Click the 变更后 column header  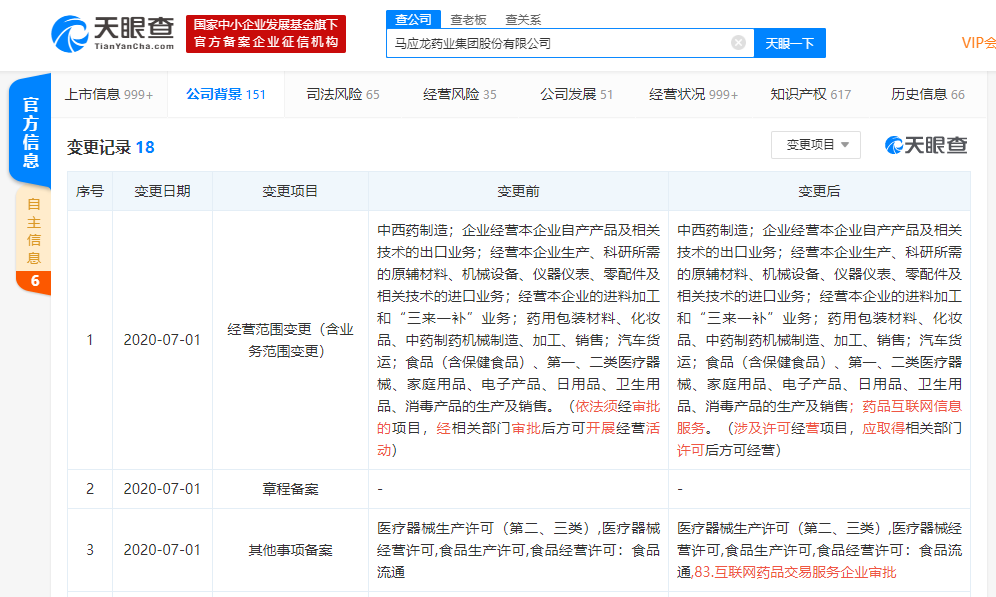coord(819,191)
